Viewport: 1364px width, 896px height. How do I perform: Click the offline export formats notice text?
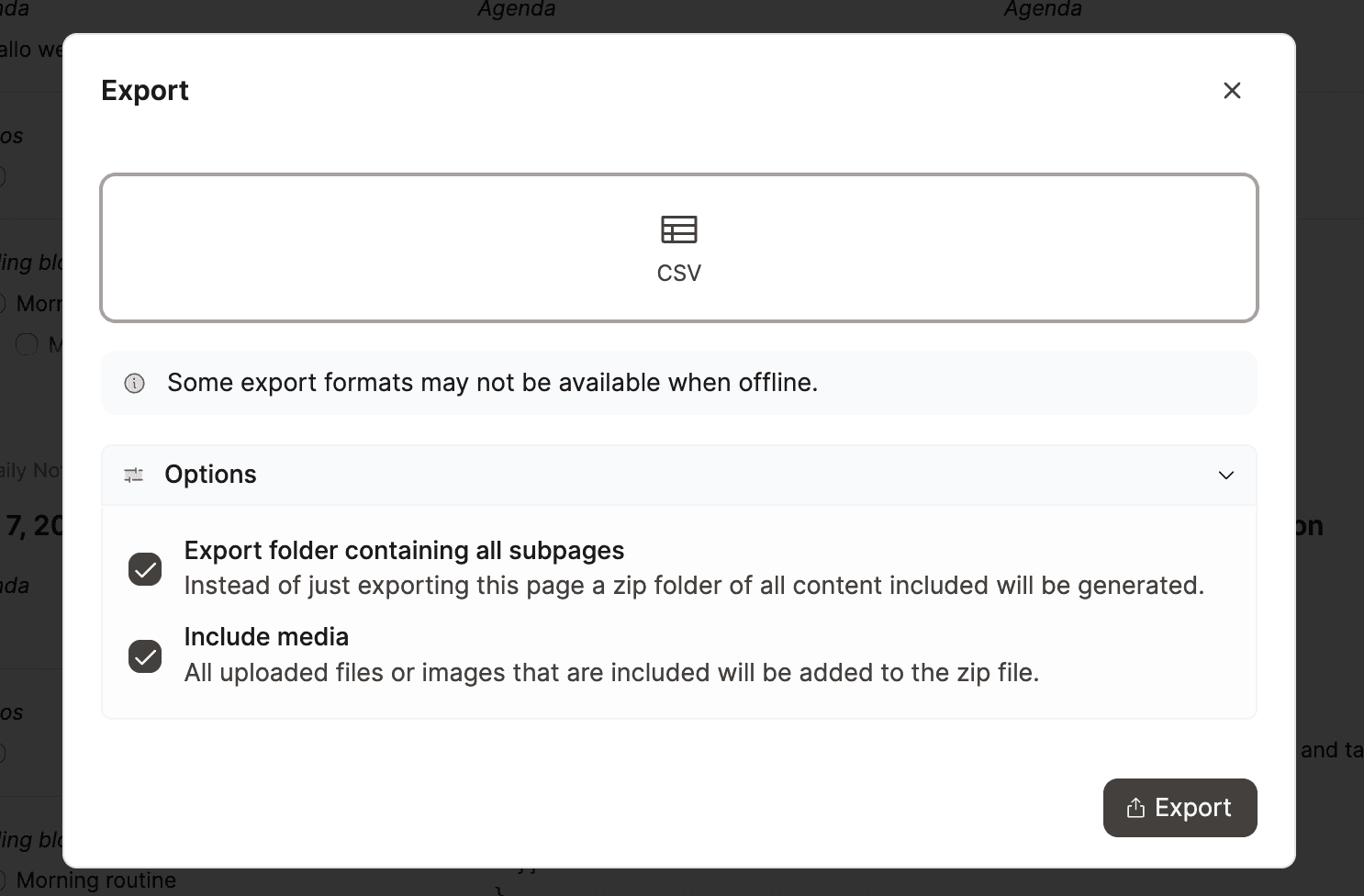(x=492, y=383)
